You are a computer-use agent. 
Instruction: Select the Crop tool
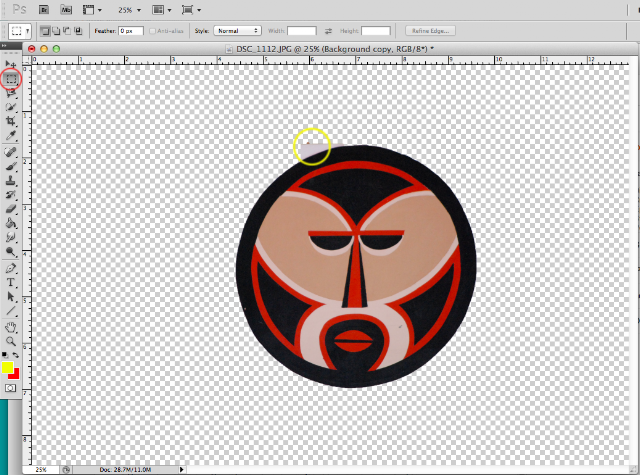[11, 121]
